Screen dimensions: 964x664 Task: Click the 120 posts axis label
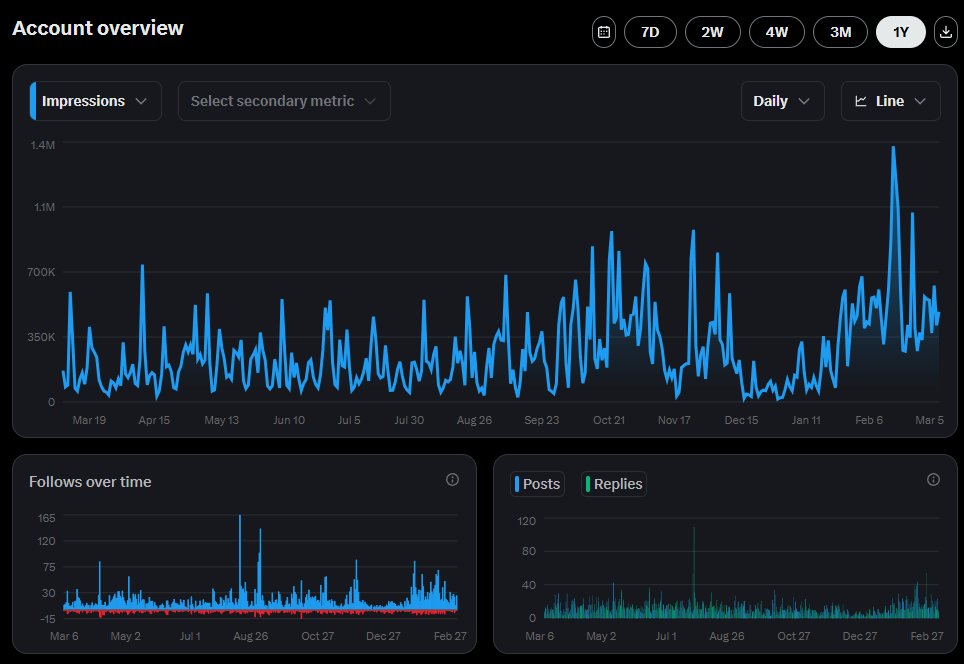click(x=526, y=521)
